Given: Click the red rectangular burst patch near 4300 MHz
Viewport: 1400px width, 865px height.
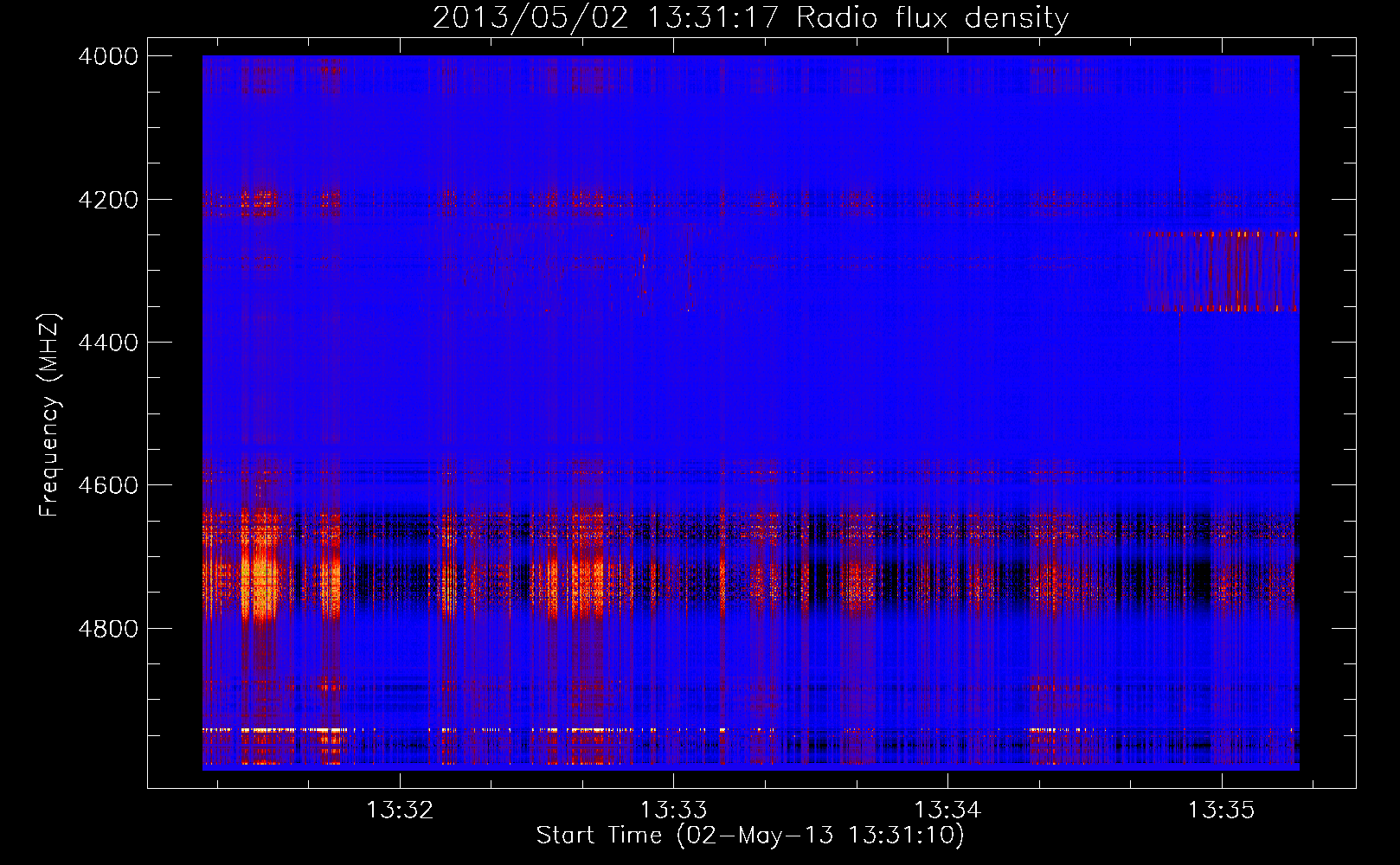Looking at the screenshot, I should 1222,270.
